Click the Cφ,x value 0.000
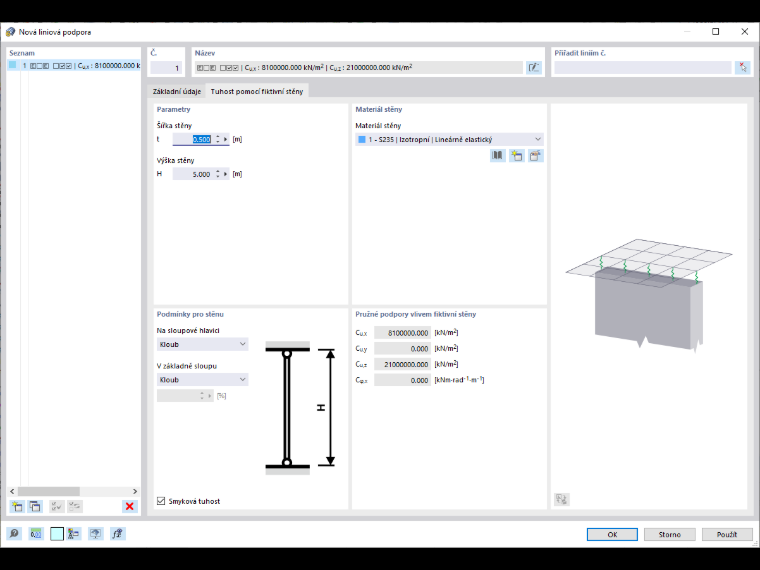 (x=402, y=380)
